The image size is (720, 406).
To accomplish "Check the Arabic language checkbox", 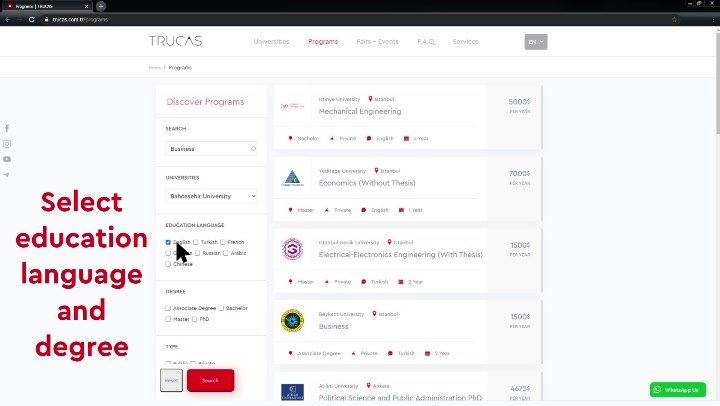I will (225, 253).
